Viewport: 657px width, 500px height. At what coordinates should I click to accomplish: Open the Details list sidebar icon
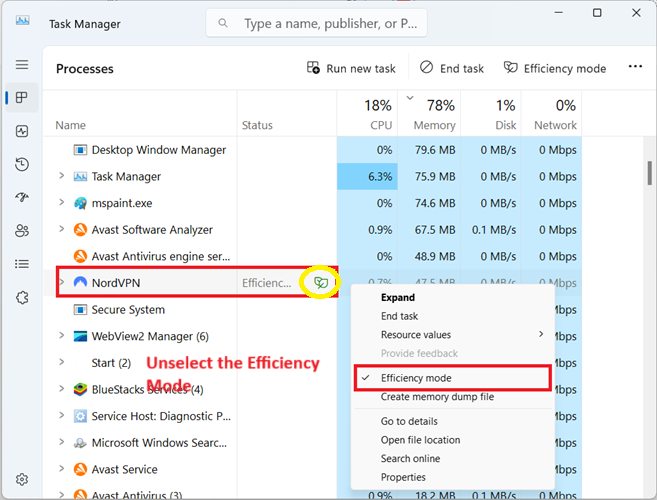[22, 264]
